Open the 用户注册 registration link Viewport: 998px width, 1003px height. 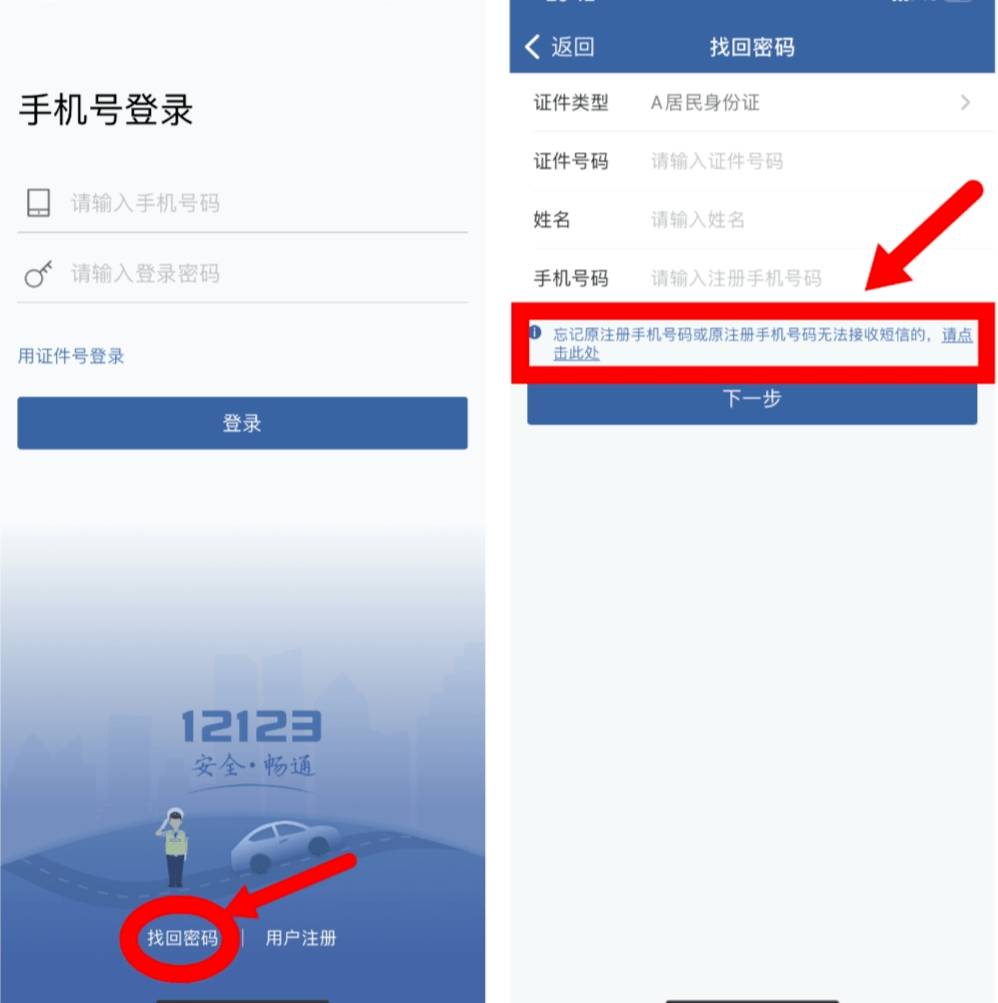[x=301, y=938]
